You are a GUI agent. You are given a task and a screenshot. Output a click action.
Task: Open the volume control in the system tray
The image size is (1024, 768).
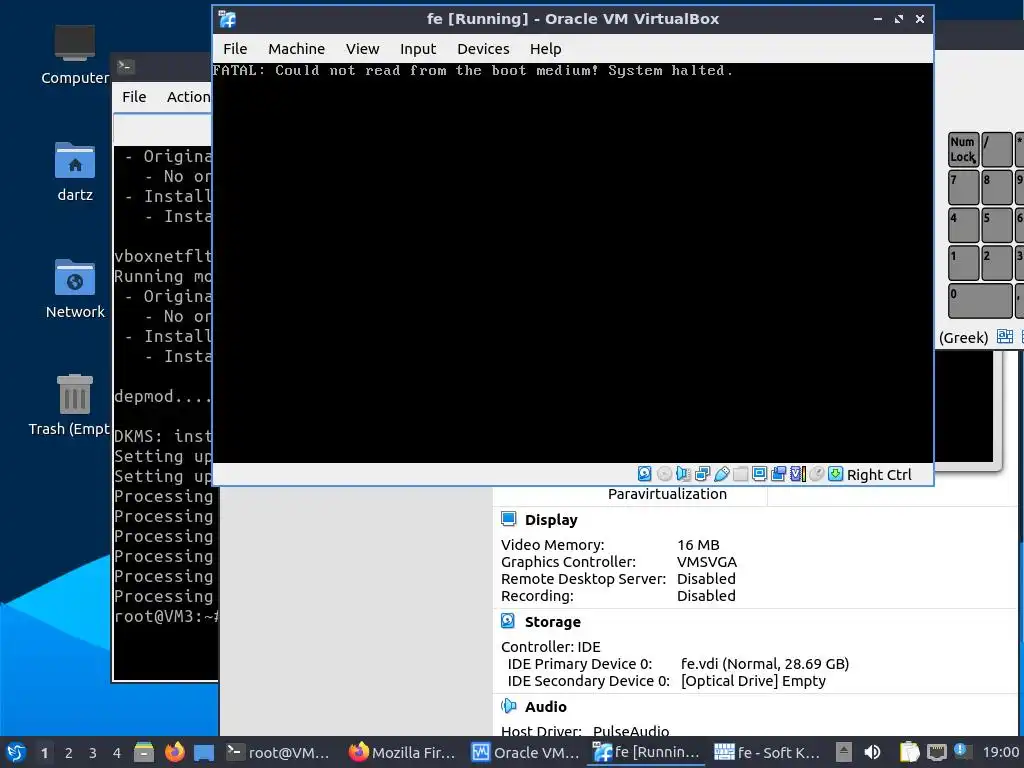pyautogui.click(x=872, y=752)
